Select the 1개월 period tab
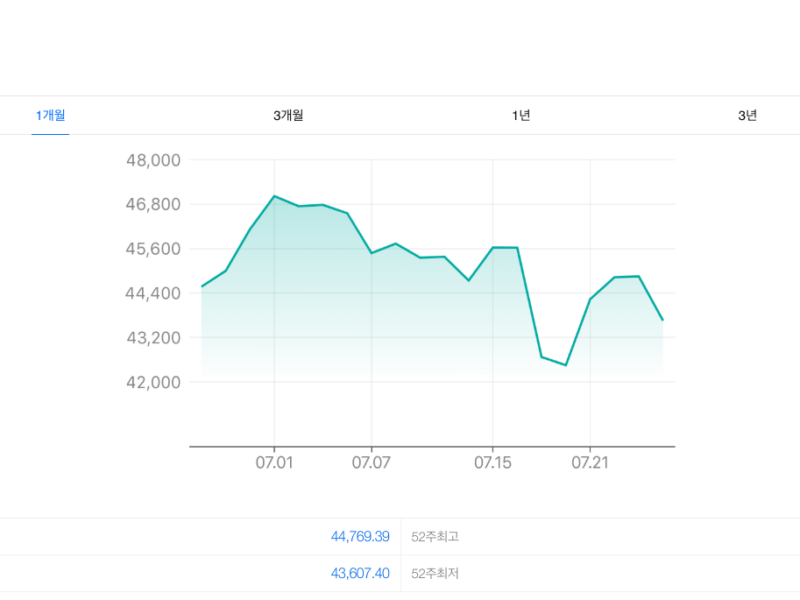800x600 pixels. (x=51, y=115)
